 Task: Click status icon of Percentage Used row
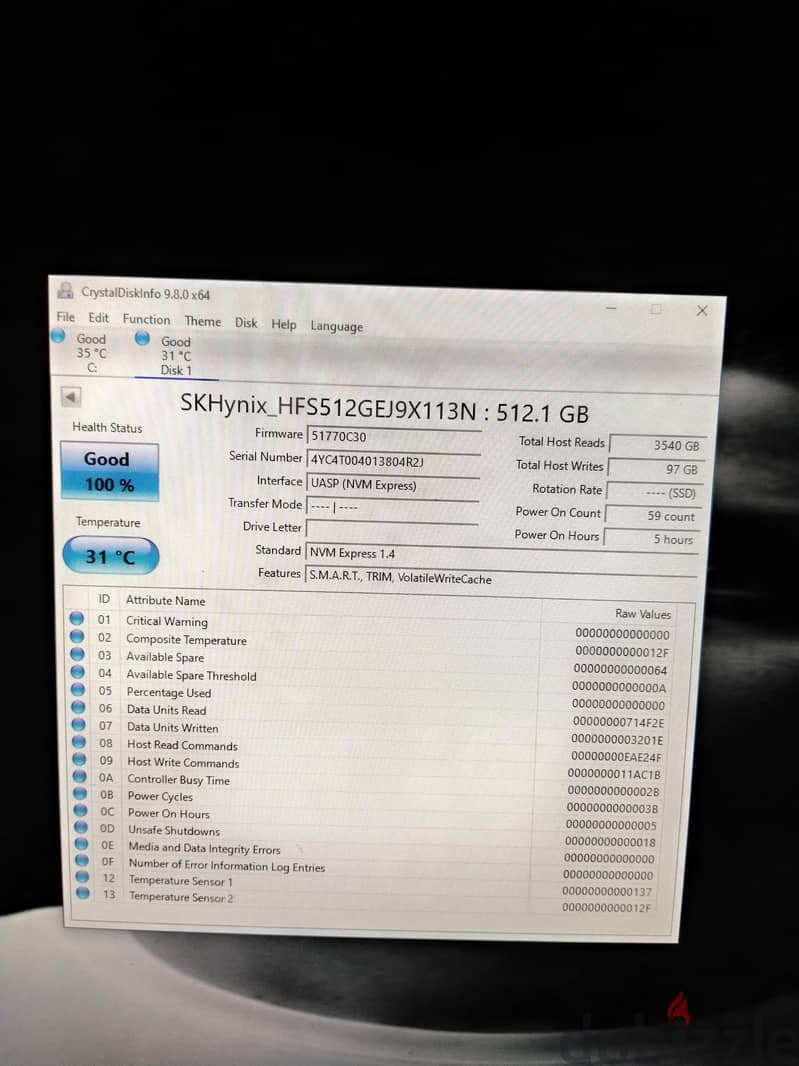[x=78, y=690]
